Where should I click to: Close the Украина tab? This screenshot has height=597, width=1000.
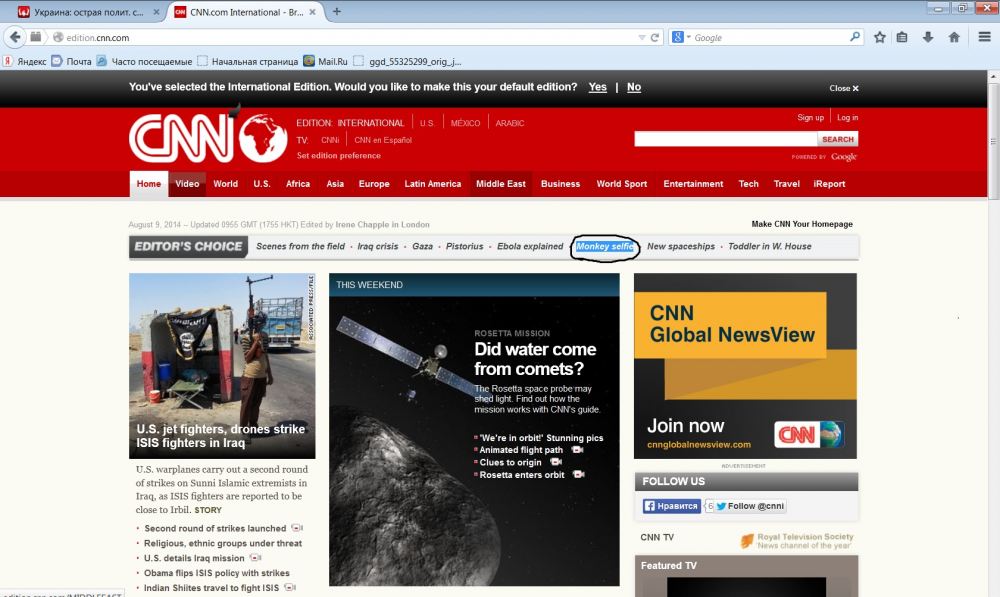[x=156, y=12]
